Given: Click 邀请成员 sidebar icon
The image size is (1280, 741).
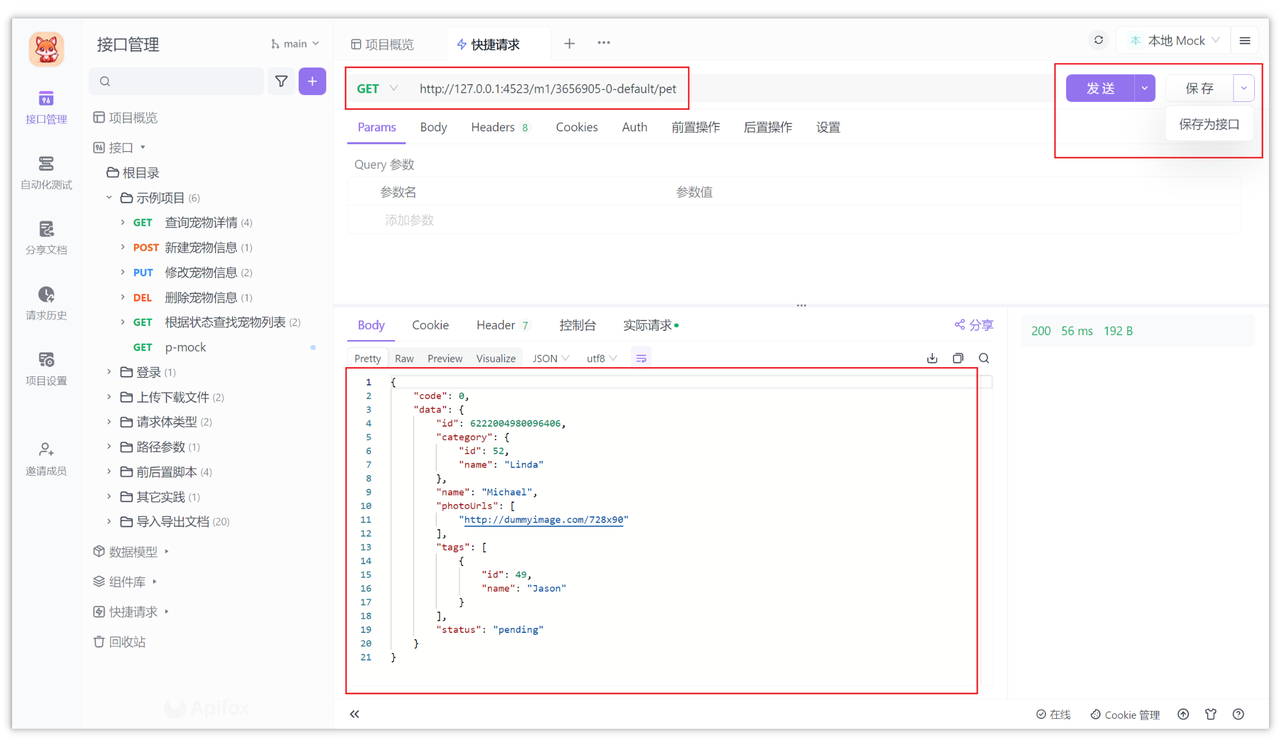Looking at the screenshot, I should (x=46, y=458).
